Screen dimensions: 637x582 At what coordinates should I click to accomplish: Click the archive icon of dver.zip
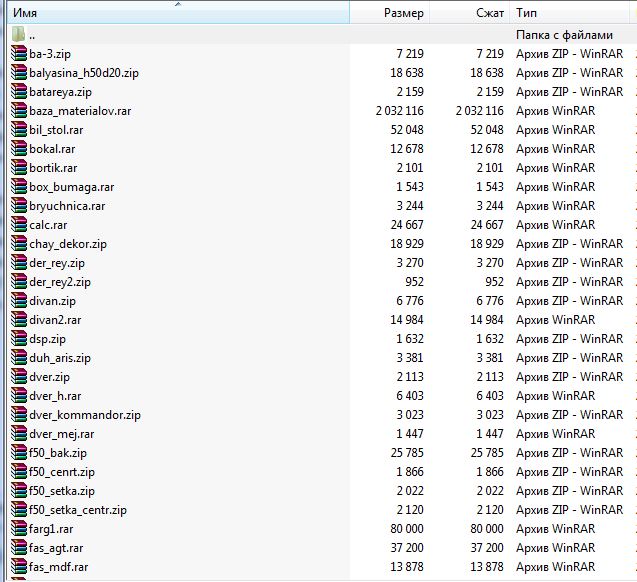[19, 377]
